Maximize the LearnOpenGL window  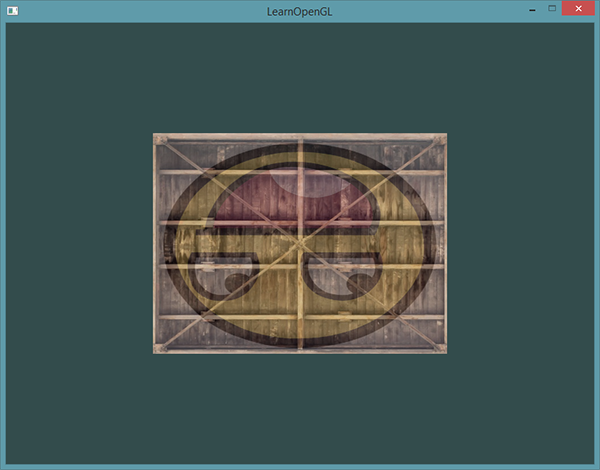(551, 9)
